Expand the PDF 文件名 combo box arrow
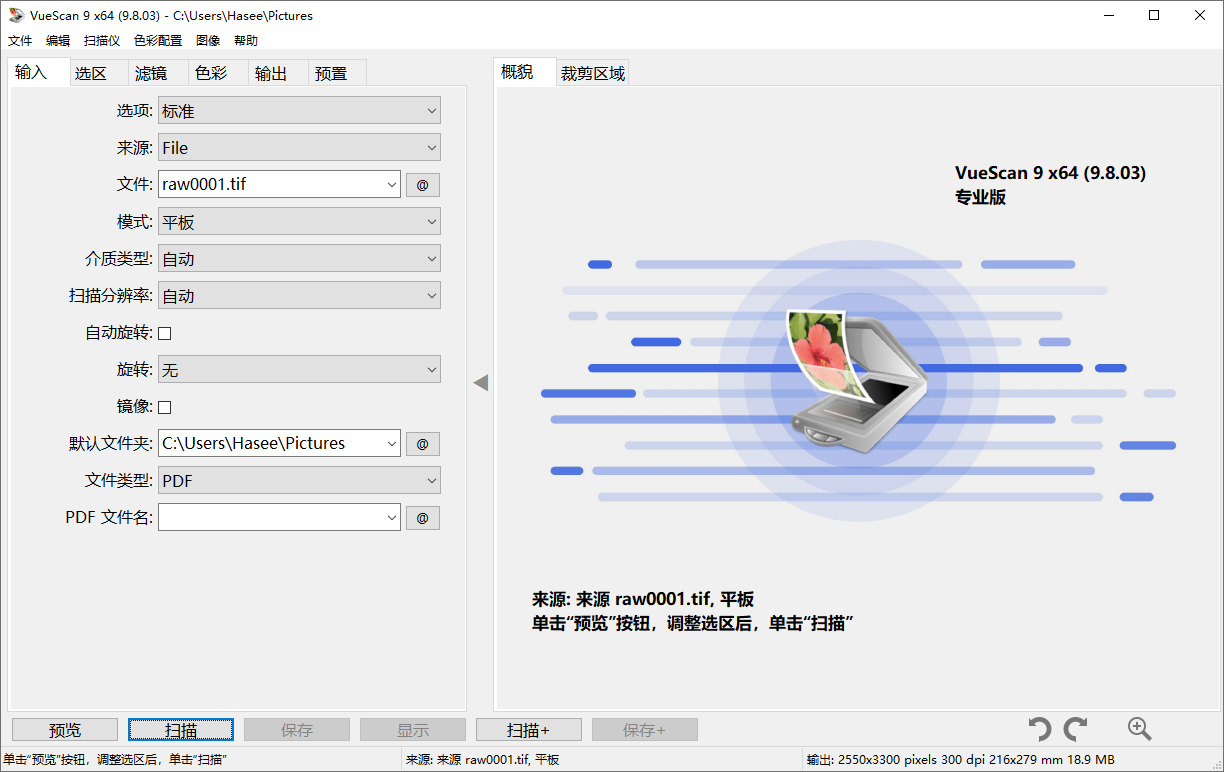The image size is (1224, 772). click(x=391, y=518)
